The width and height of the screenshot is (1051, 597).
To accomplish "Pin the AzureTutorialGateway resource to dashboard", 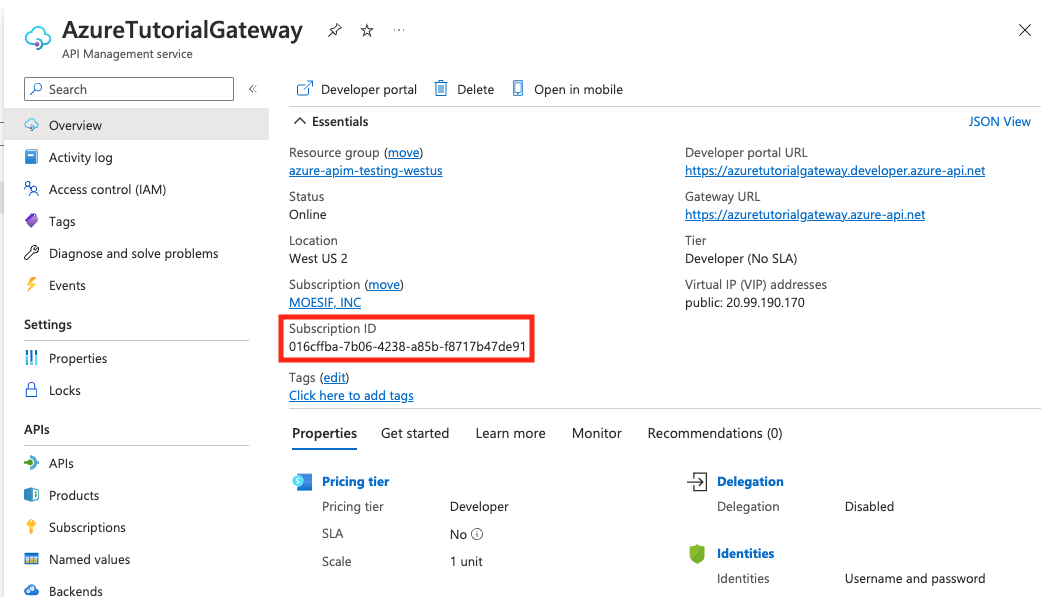I will tap(334, 31).
